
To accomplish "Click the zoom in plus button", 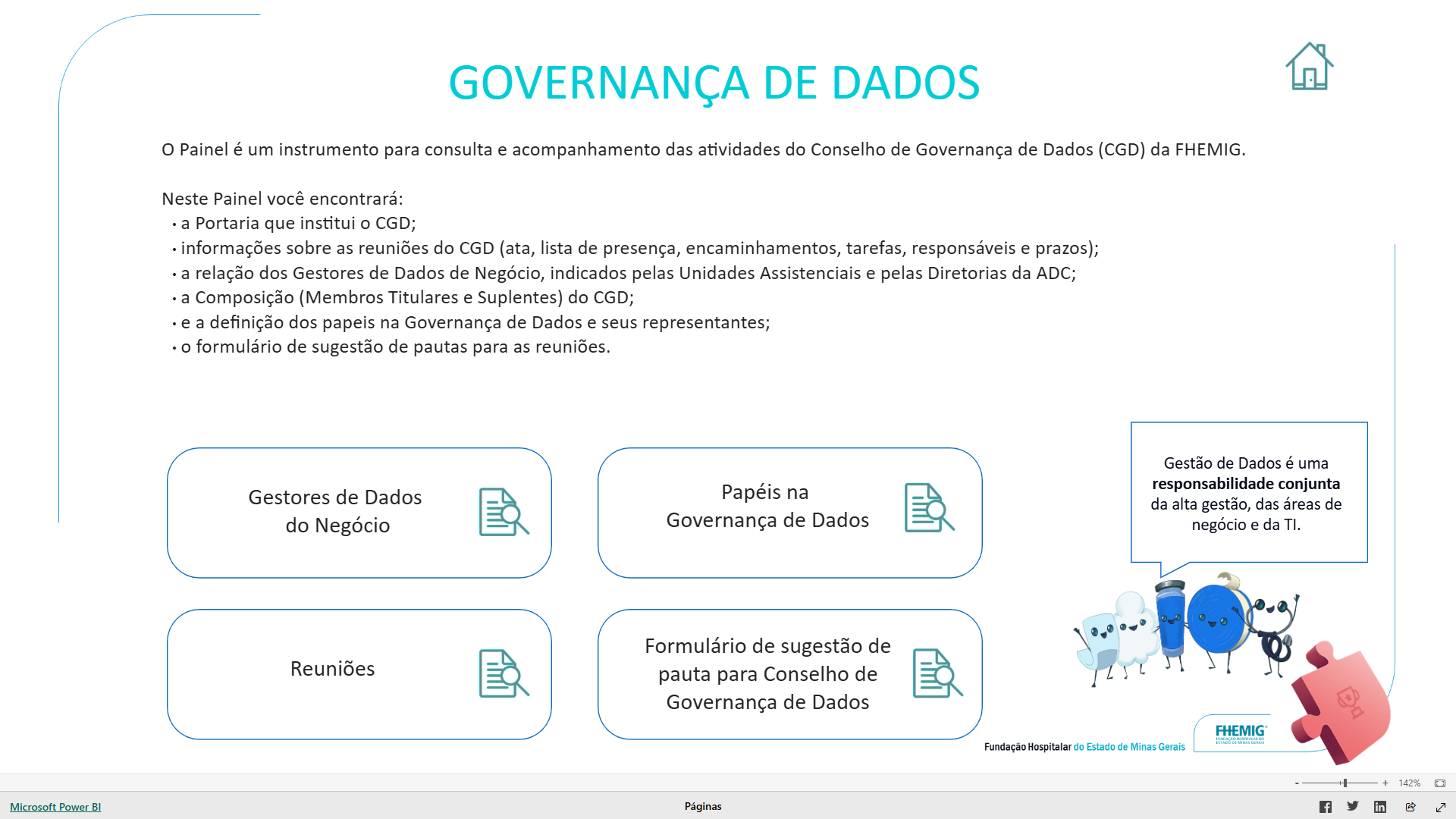I will click(x=1385, y=783).
